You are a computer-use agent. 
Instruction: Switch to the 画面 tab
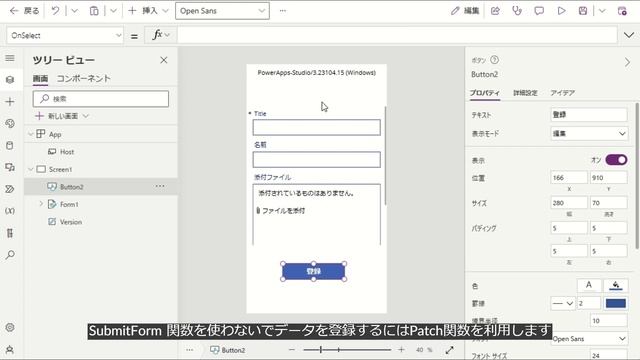pyautogui.click(x=40, y=78)
